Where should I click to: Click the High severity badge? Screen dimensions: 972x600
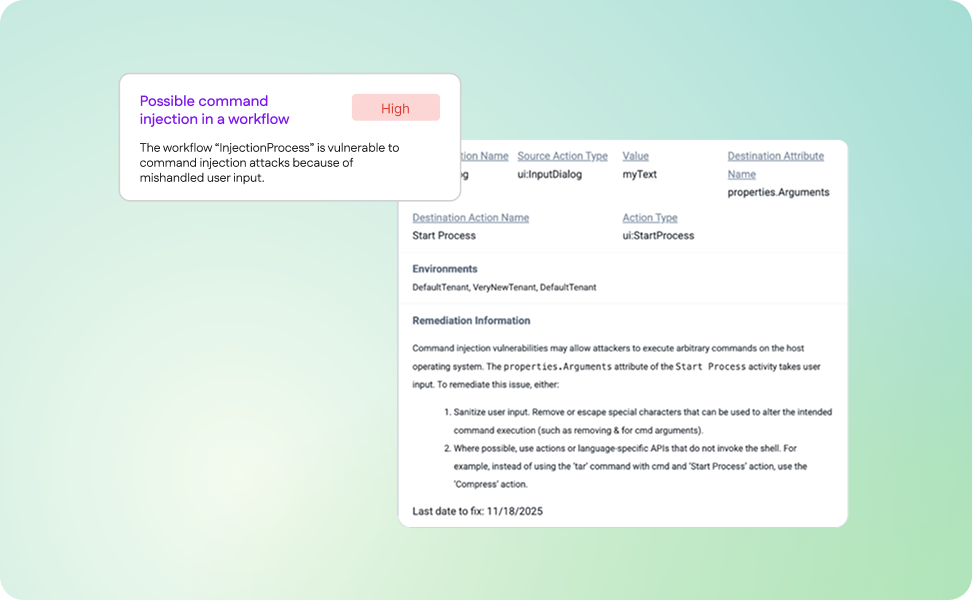point(395,108)
